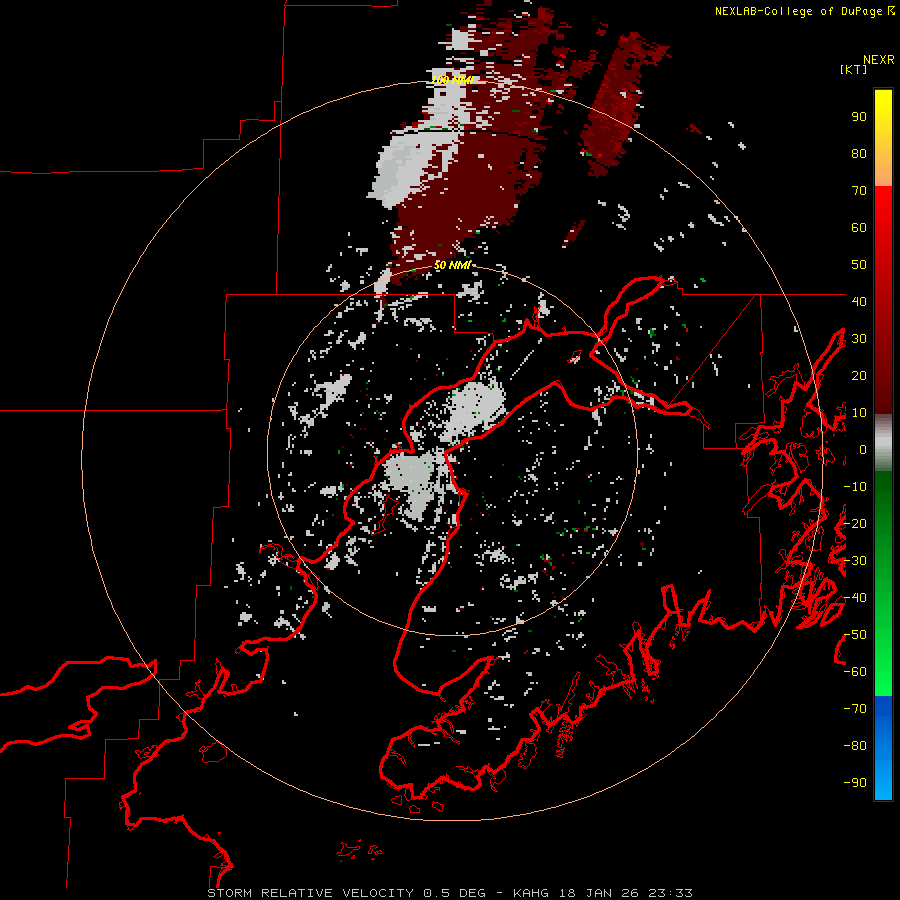The width and height of the screenshot is (900, 900).
Task: Select the -90 value on the velocity scale
Action: point(855,782)
